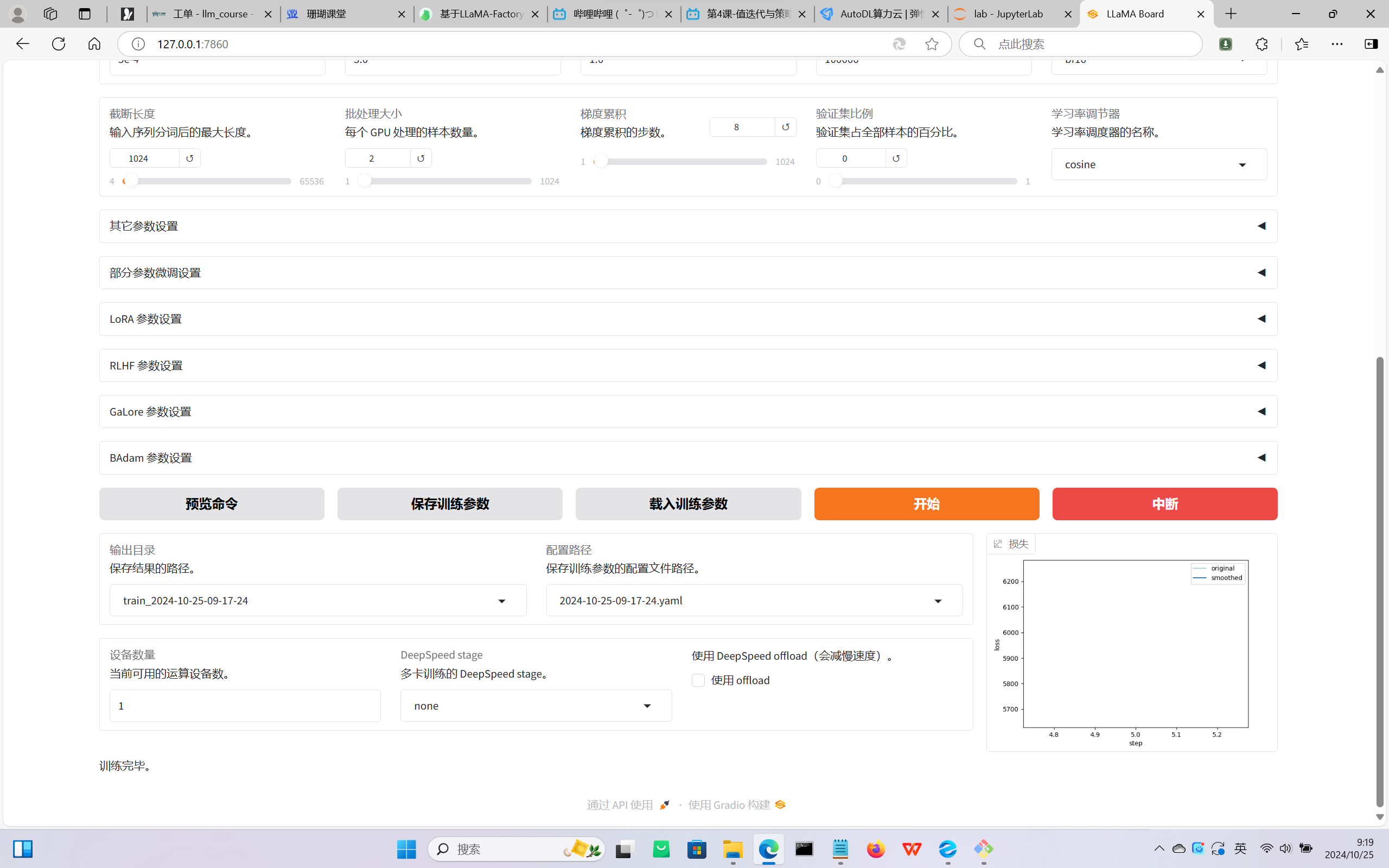
Task: Expand the RLHF 参数设置 section
Action: pos(687,366)
